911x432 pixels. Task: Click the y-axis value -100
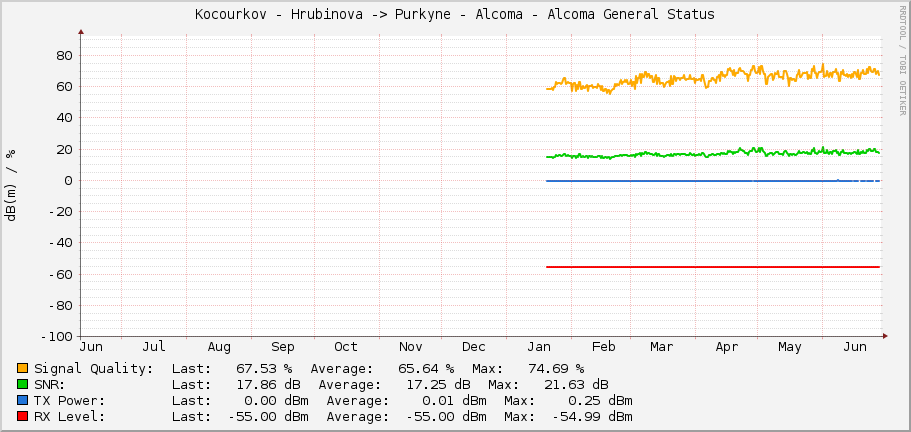56,337
